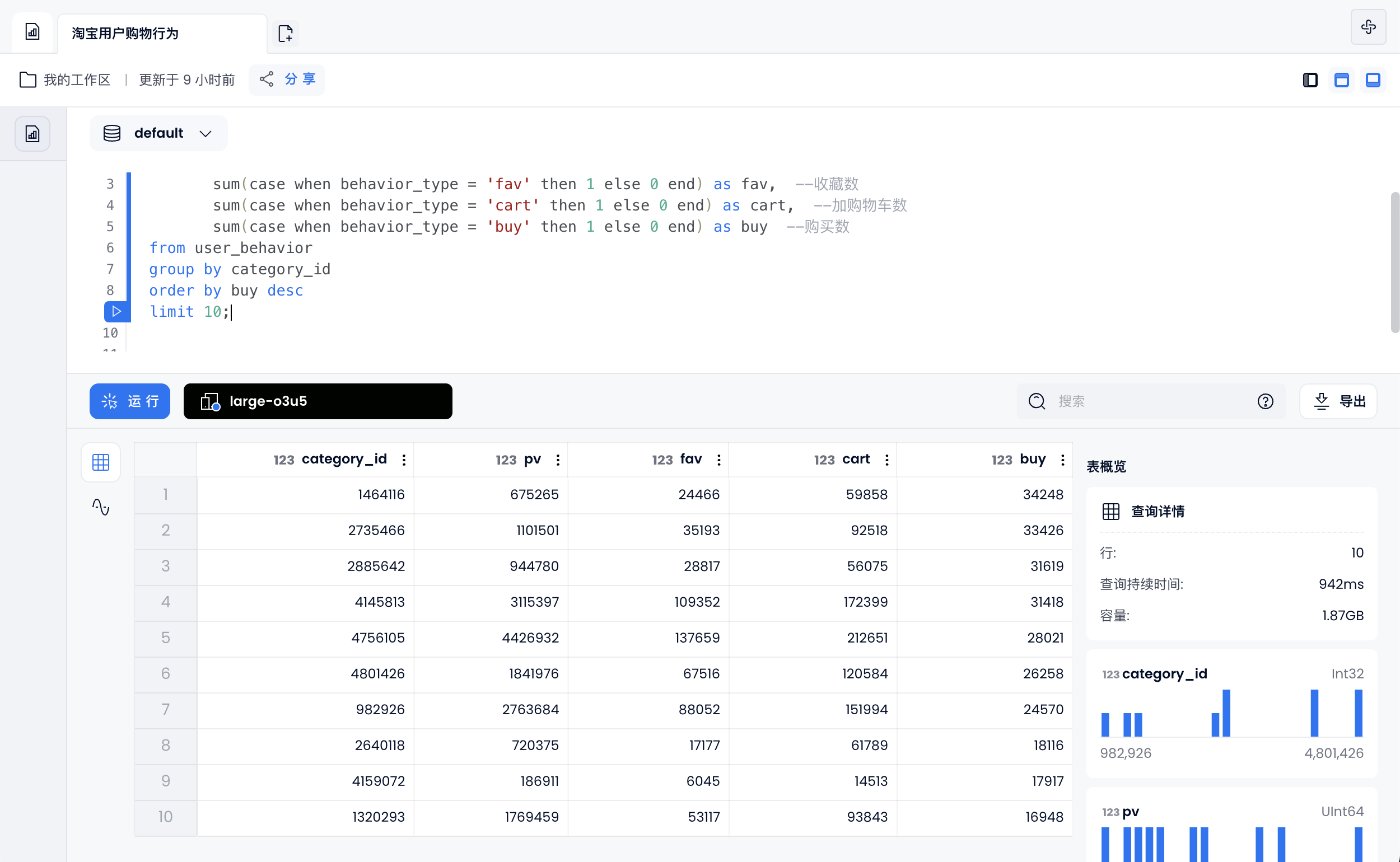Select row number 6

click(x=165, y=673)
